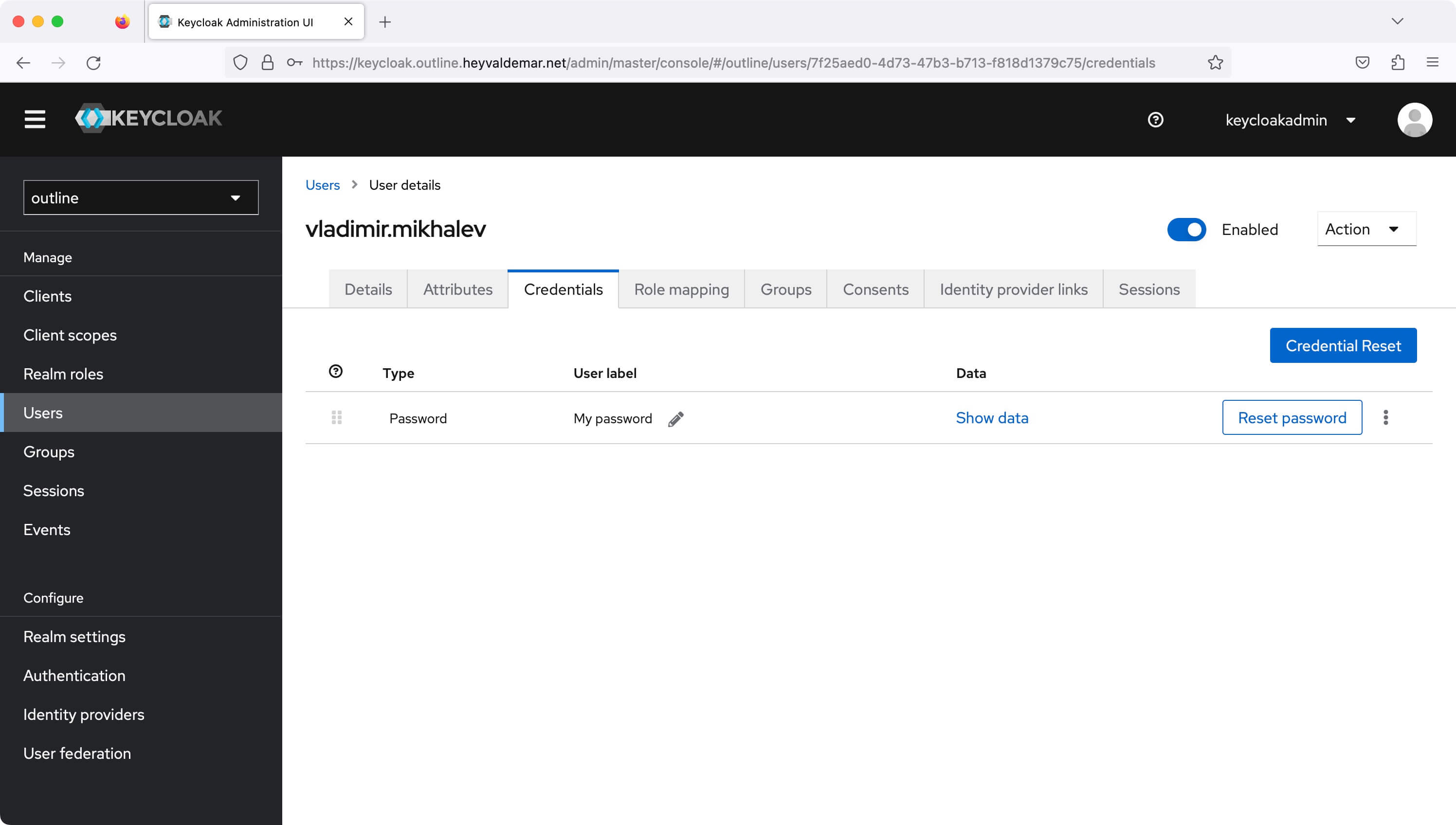Switch to the Role mapping tab
This screenshot has width=1456, height=825.
(x=681, y=289)
